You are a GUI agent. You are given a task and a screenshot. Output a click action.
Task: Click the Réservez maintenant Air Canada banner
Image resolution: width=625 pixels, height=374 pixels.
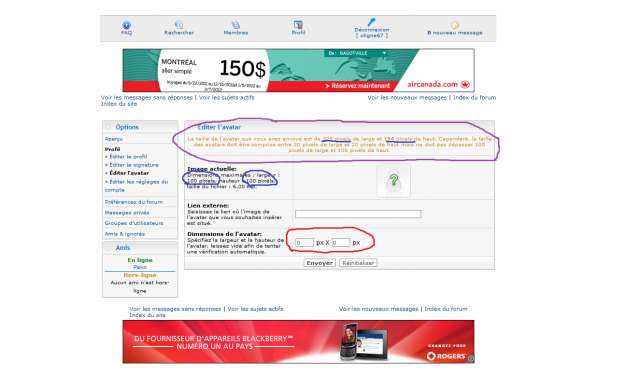[x=357, y=86]
